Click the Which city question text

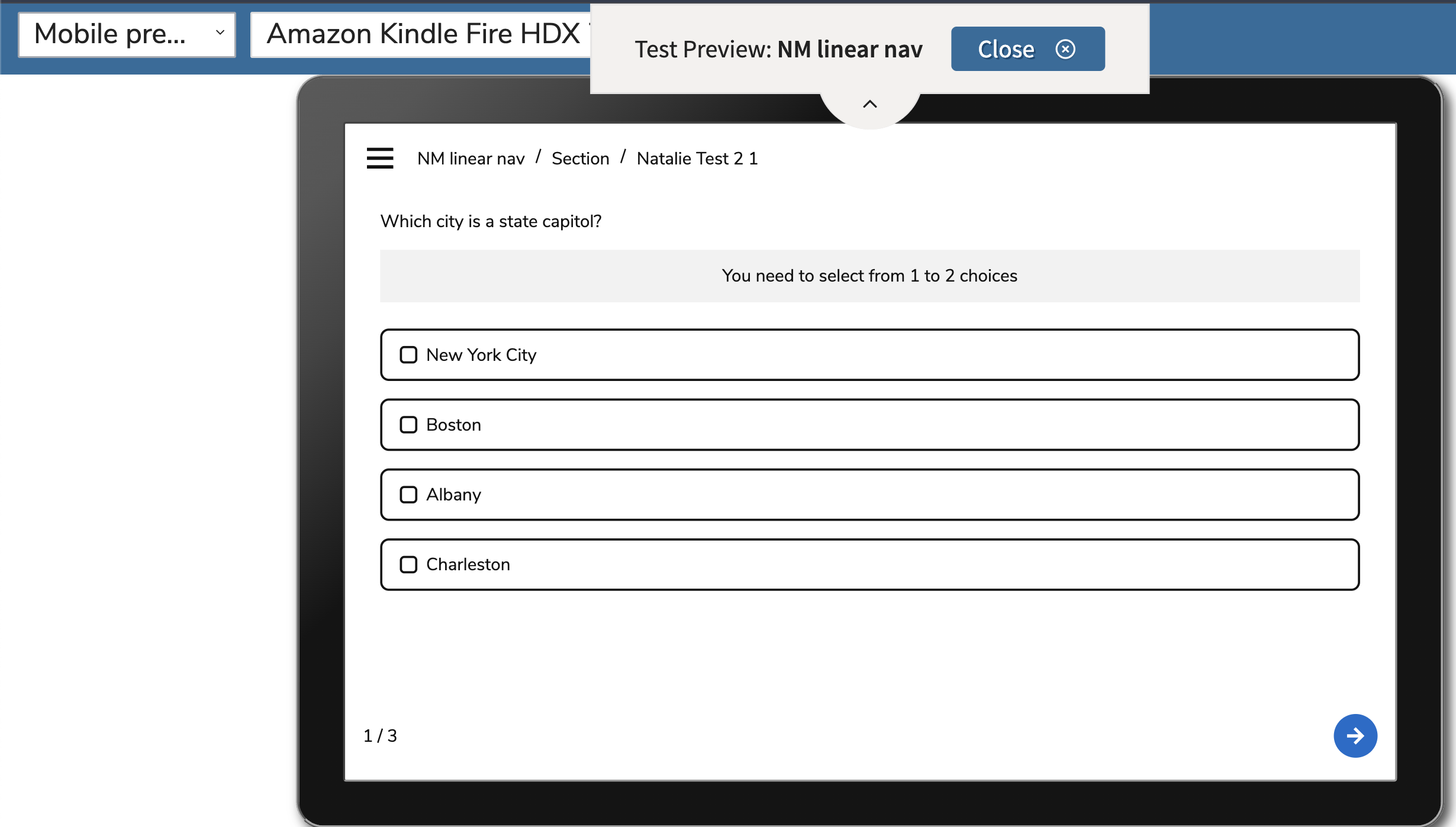point(491,221)
